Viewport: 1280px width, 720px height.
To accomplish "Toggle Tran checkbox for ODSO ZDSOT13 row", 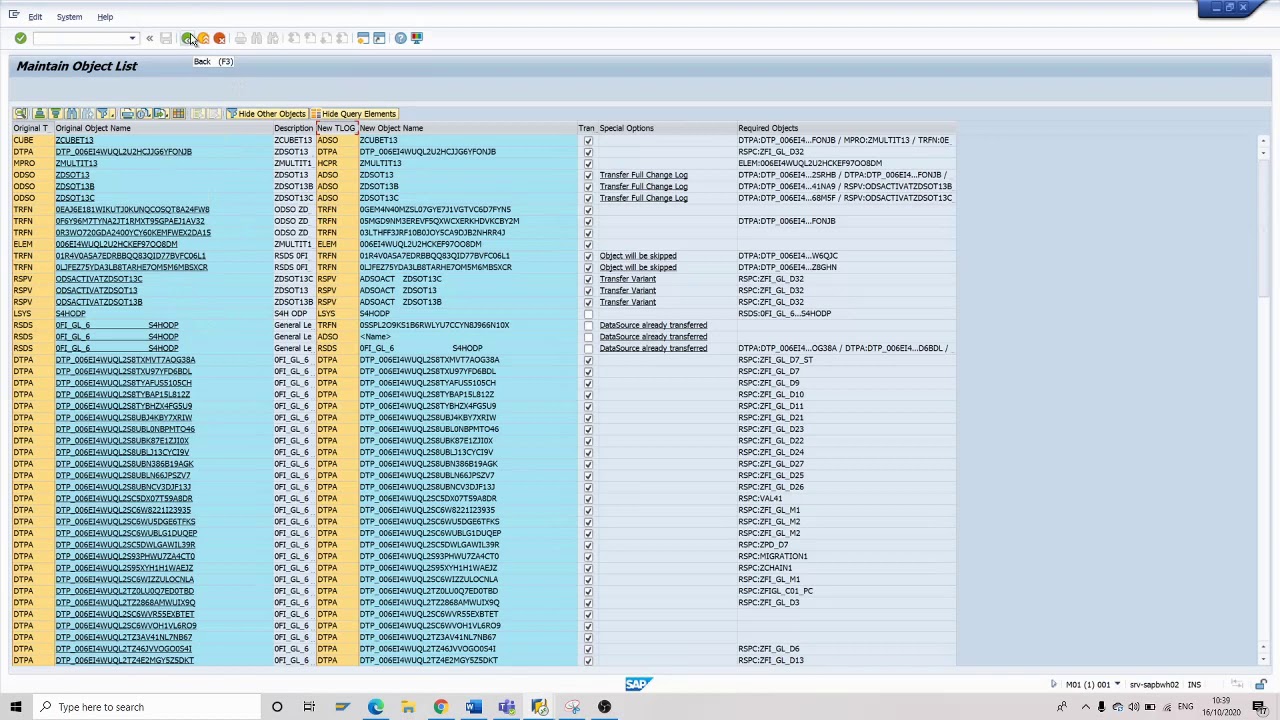I will (588, 175).
